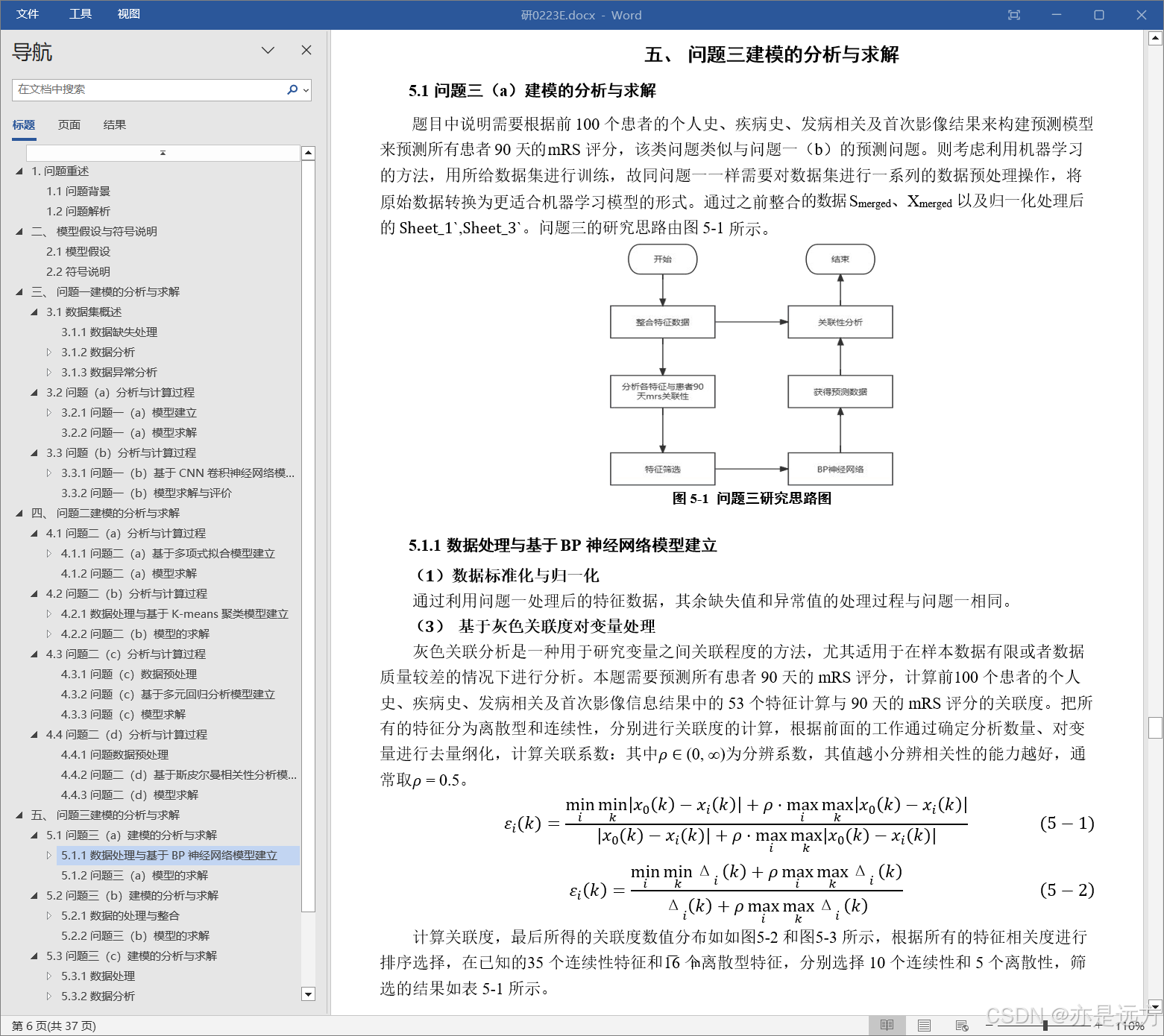Click the search magnifier icon in navigation pane

[x=292, y=89]
